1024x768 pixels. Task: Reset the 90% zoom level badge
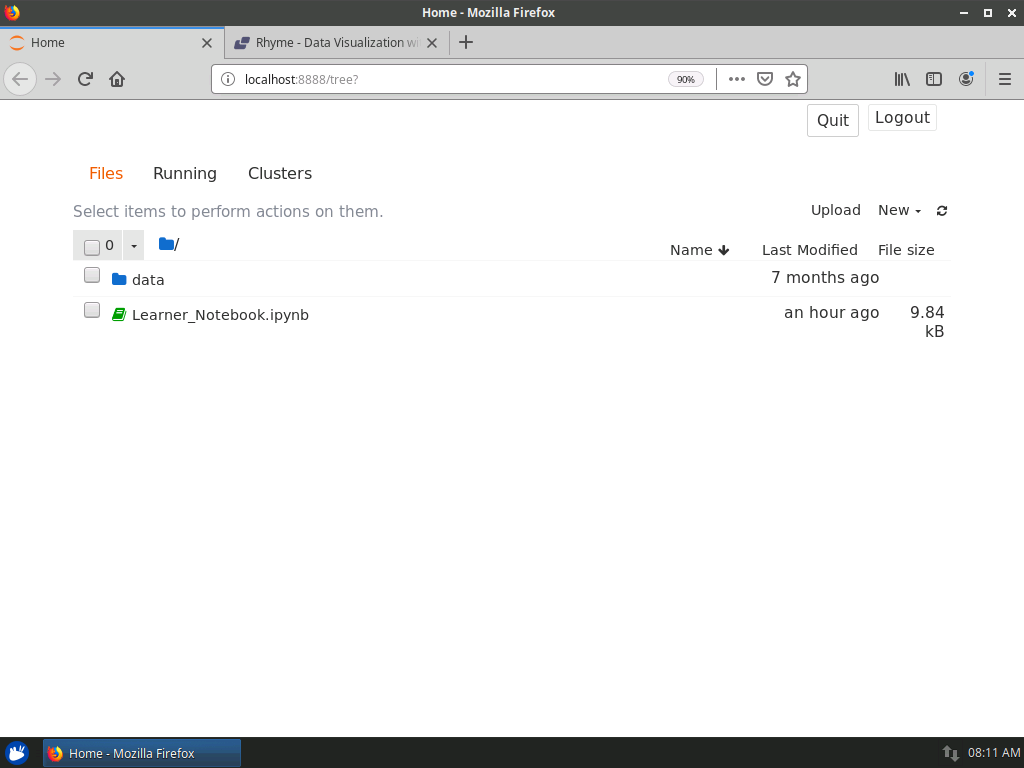[686, 80]
